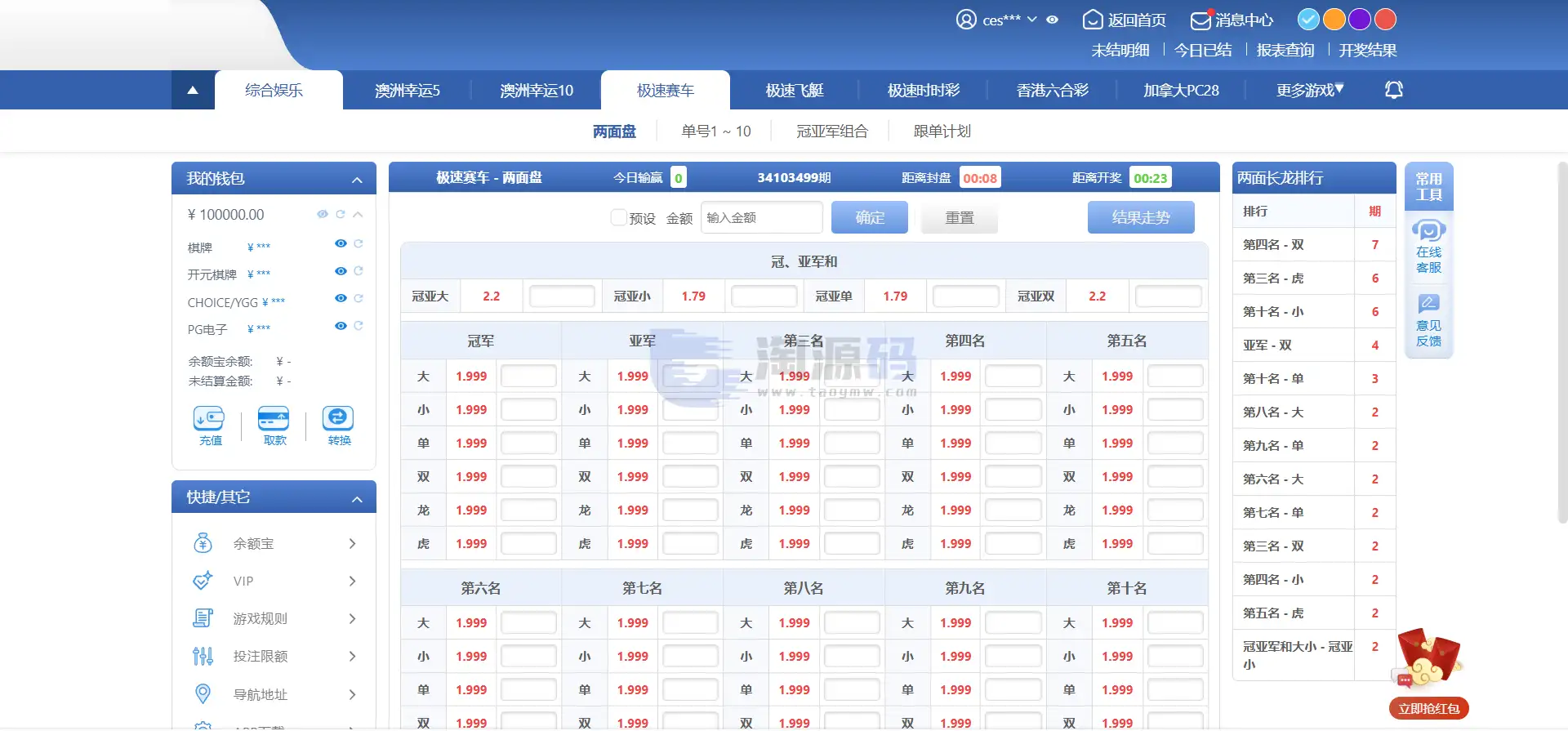This screenshot has height=731, width=1568.
Task: Collapse the 快捷/其它 panel
Action: [x=357, y=499]
